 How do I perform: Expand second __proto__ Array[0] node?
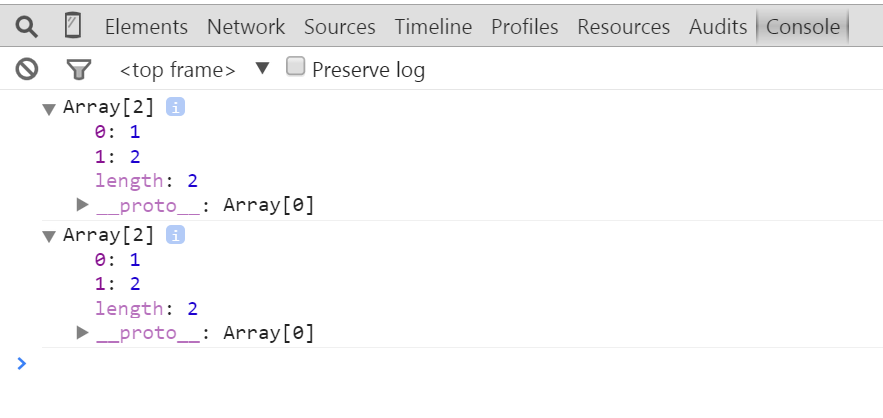83,332
